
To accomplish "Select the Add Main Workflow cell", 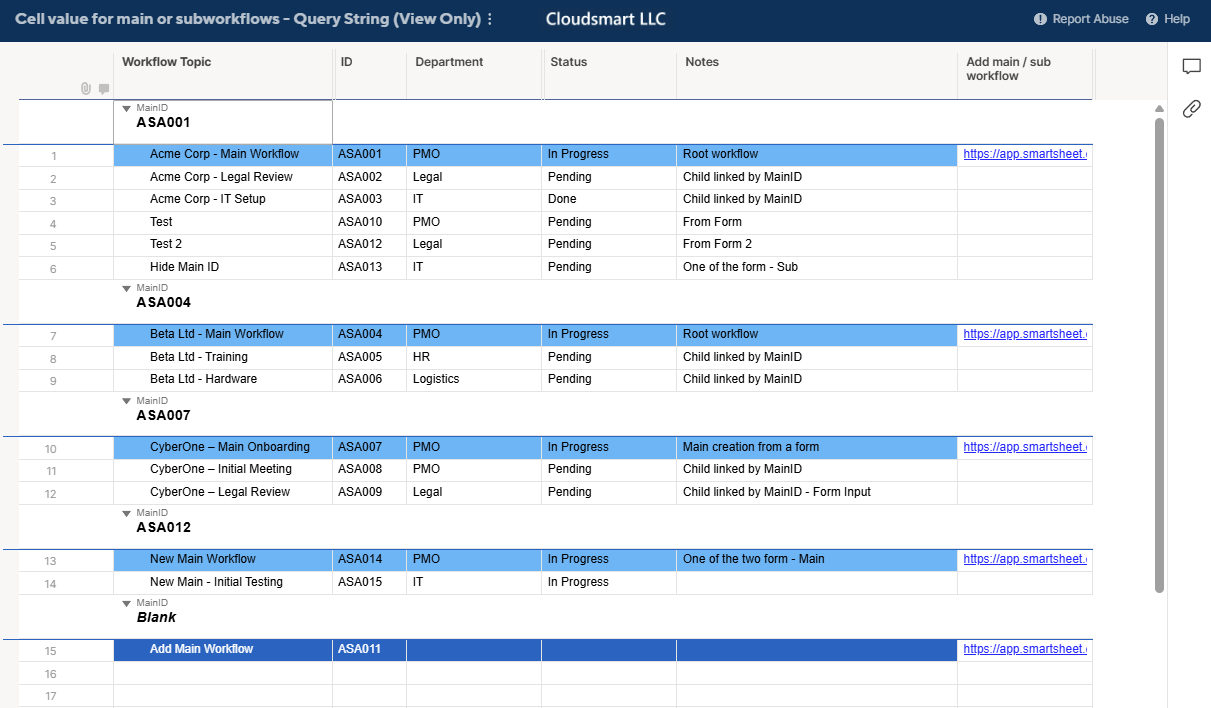I will pos(223,649).
